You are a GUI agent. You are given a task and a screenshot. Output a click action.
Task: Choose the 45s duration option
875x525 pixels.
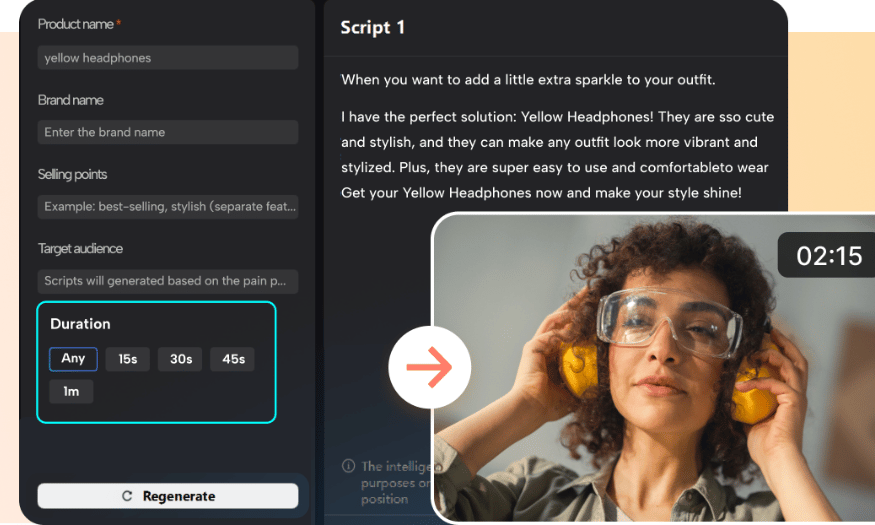click(x=233, y=359)
